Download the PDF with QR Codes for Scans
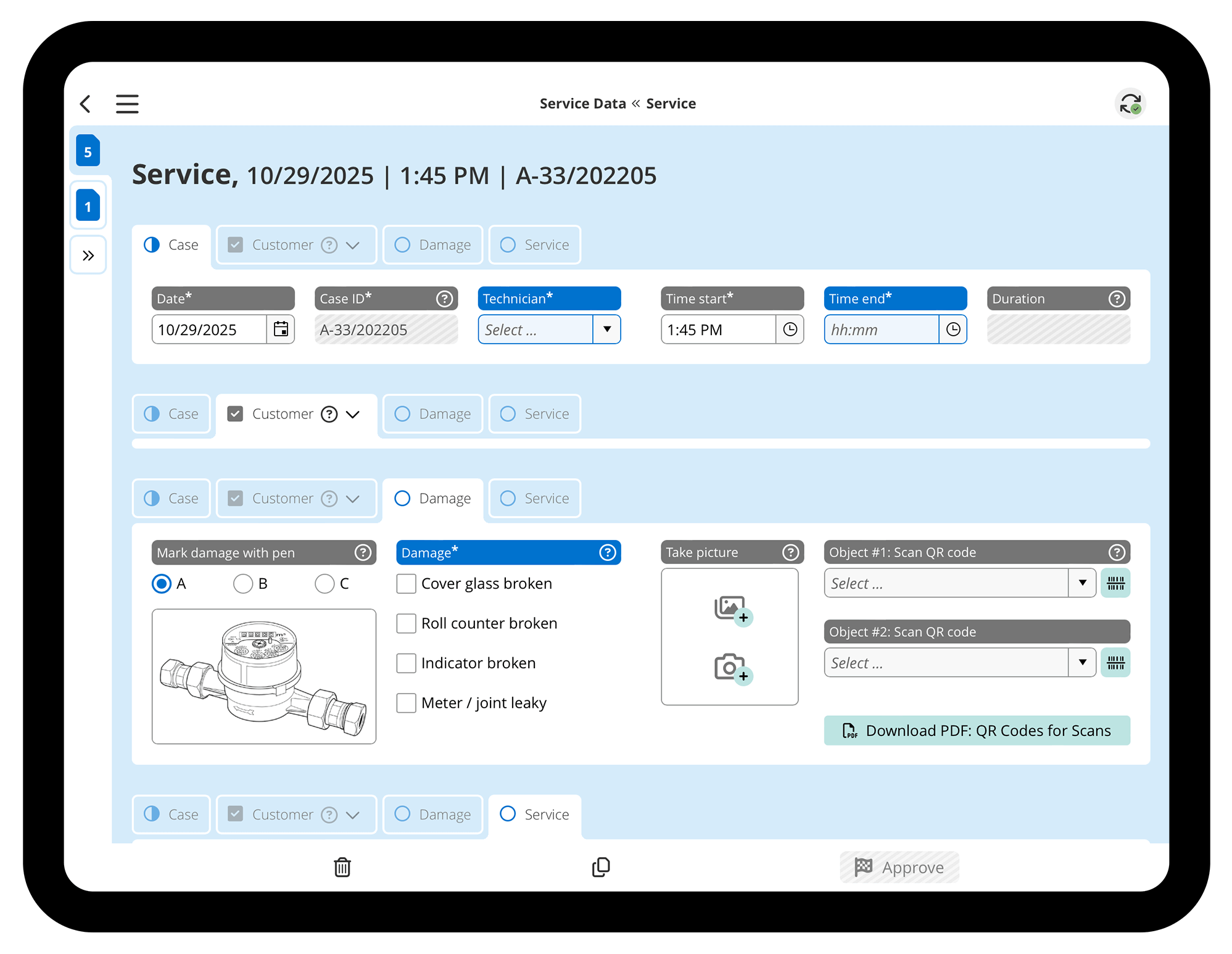 point(977,730)
